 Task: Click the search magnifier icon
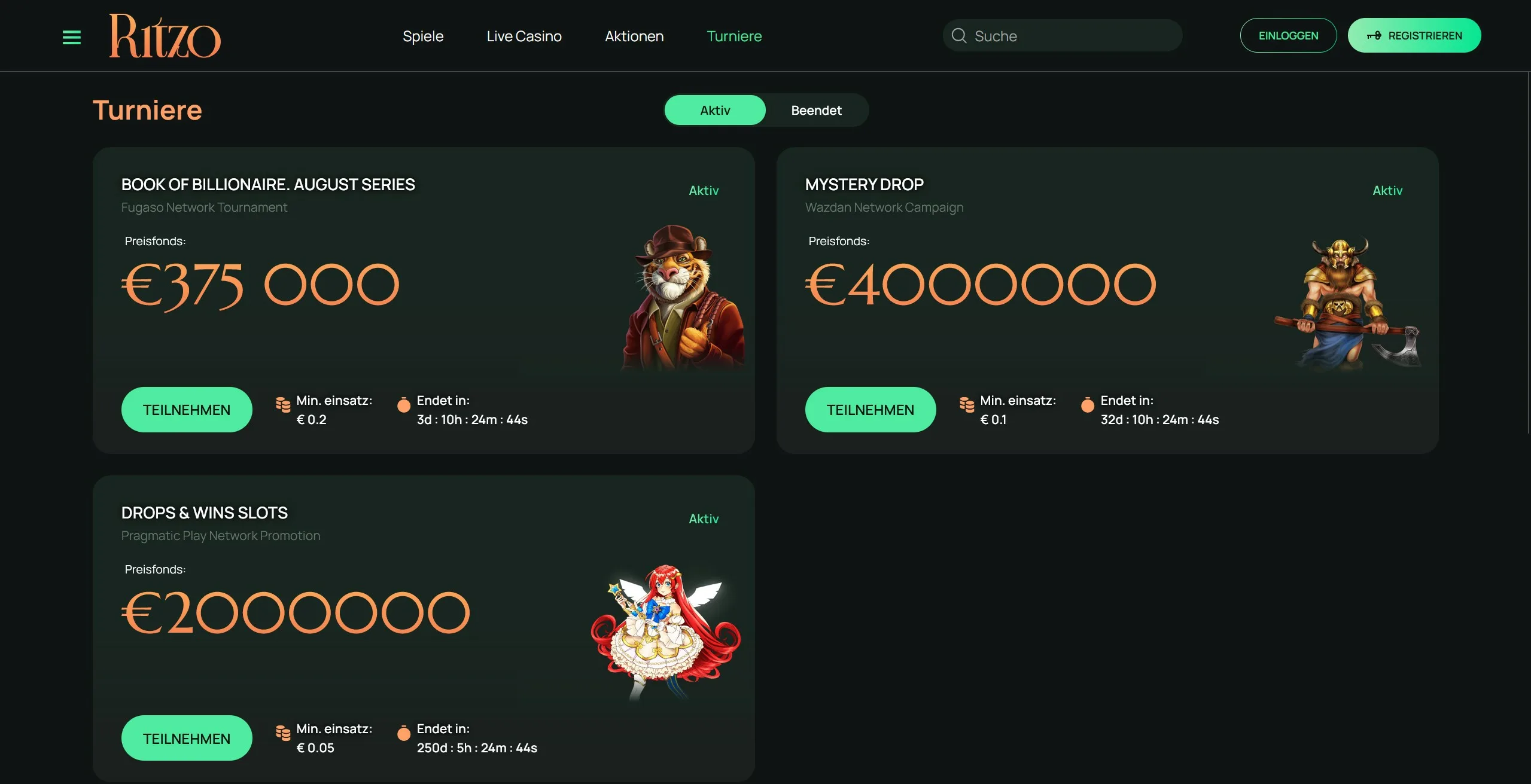[x=959, y=36]
